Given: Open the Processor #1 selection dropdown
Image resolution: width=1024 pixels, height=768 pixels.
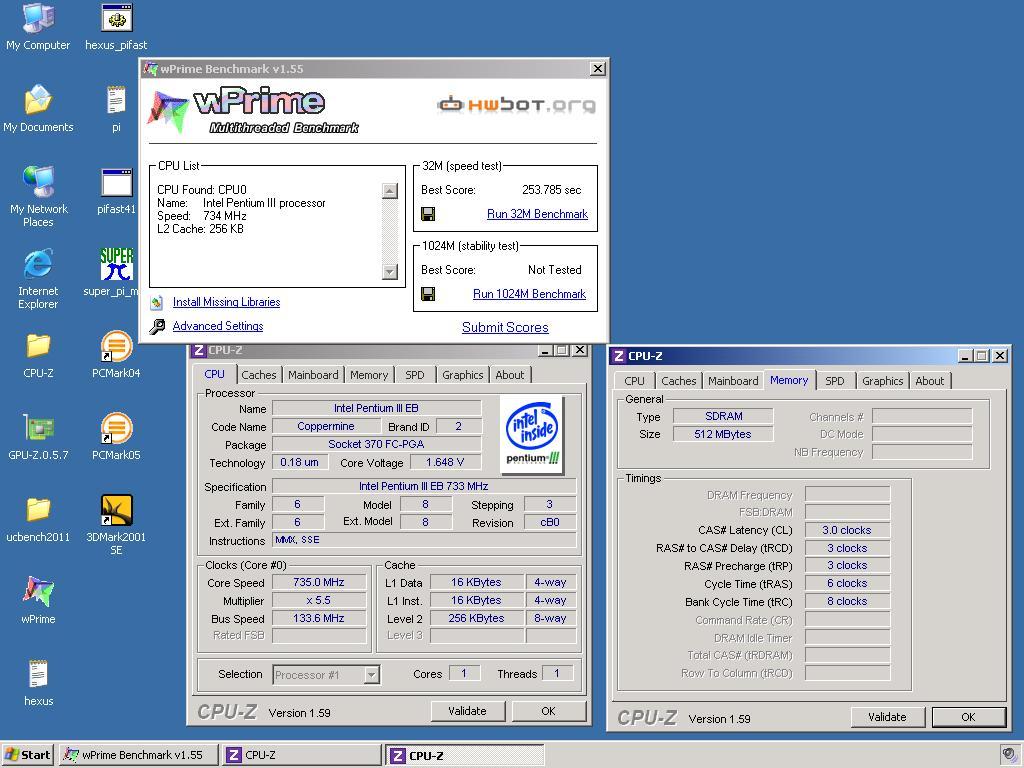Looking at the screenshot, I should (x=372, y=675).
